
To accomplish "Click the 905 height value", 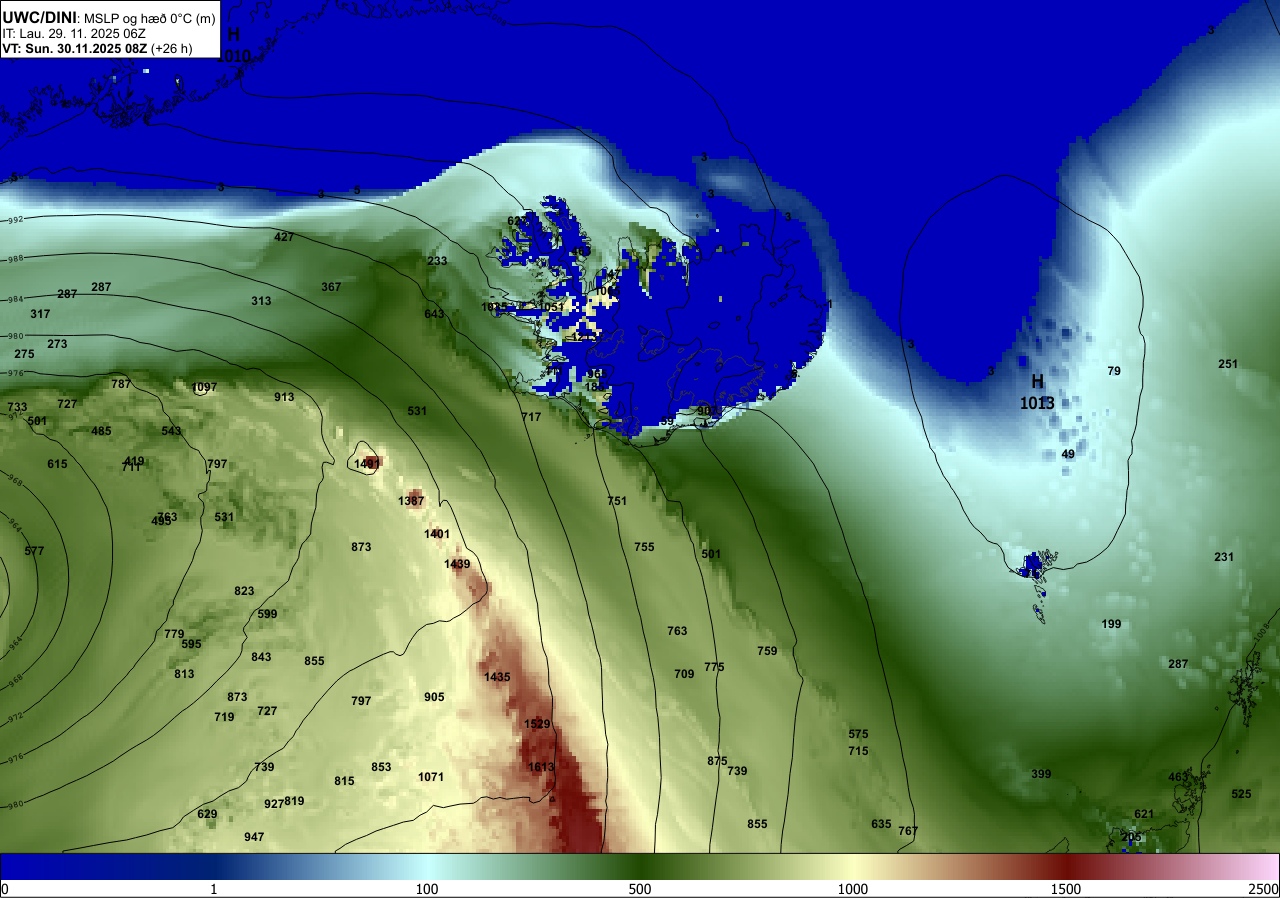I will (x=434, y=697).
